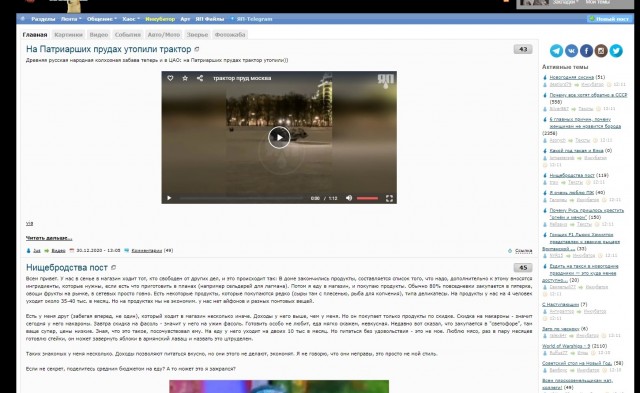Open sidebar topic 'Нищебродства пост' (119)
Viewport: 640px width, 393px height.
click(572, 175)
